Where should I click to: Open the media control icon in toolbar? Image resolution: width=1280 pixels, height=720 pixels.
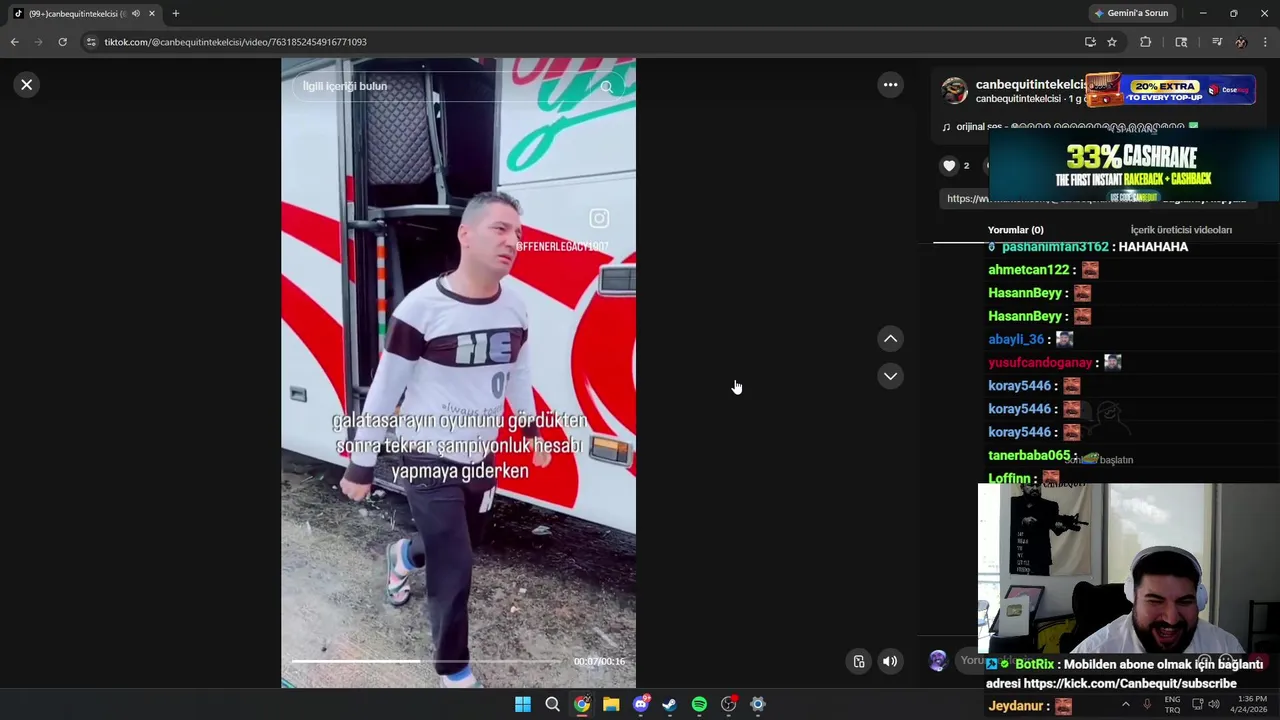[1217, 42]
